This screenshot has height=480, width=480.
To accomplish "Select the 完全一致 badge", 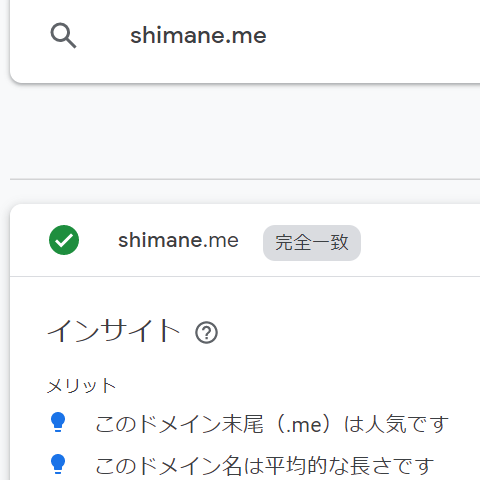I will click(x=312, y=243).
